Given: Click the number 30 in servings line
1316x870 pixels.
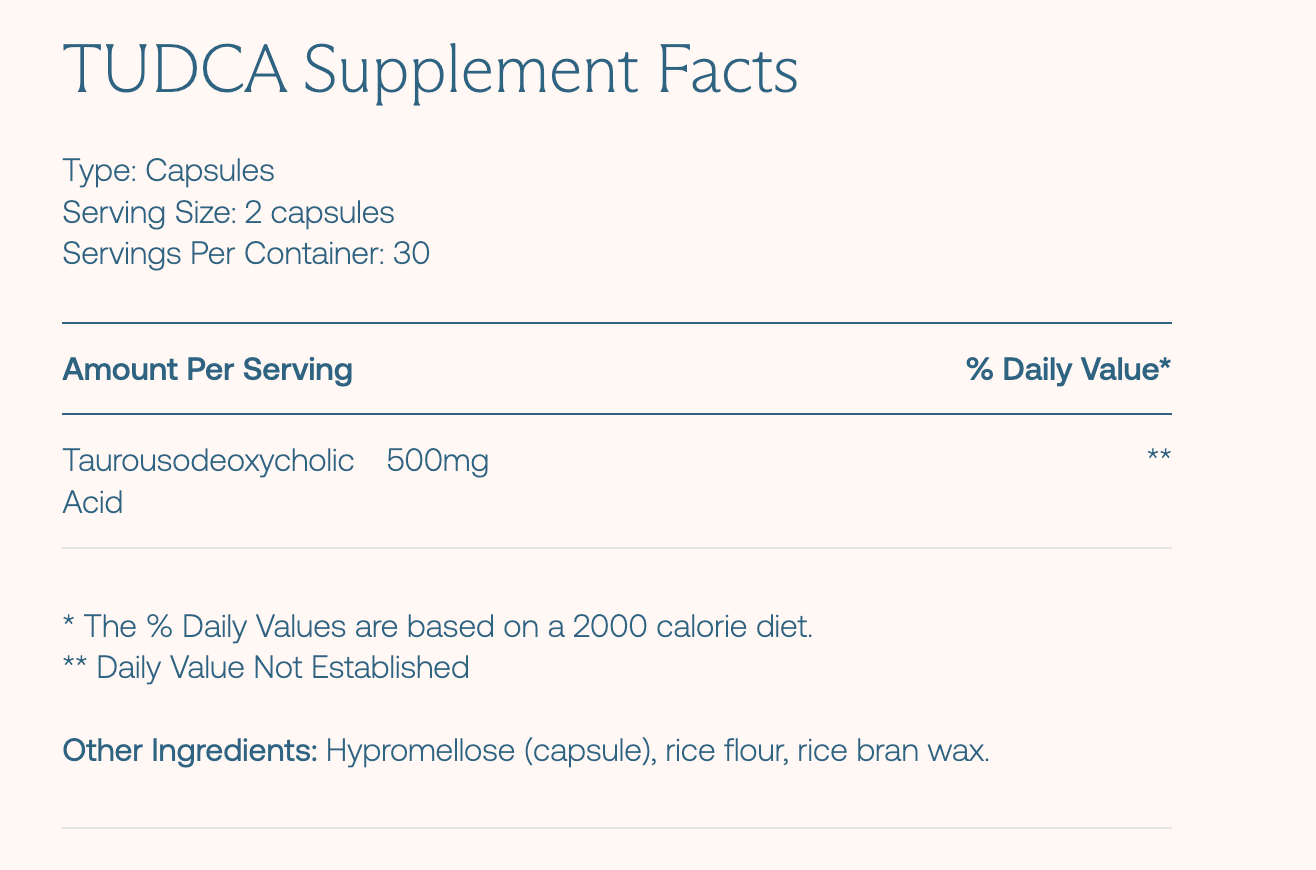Looking at the screenshot, I should point(412,254).
